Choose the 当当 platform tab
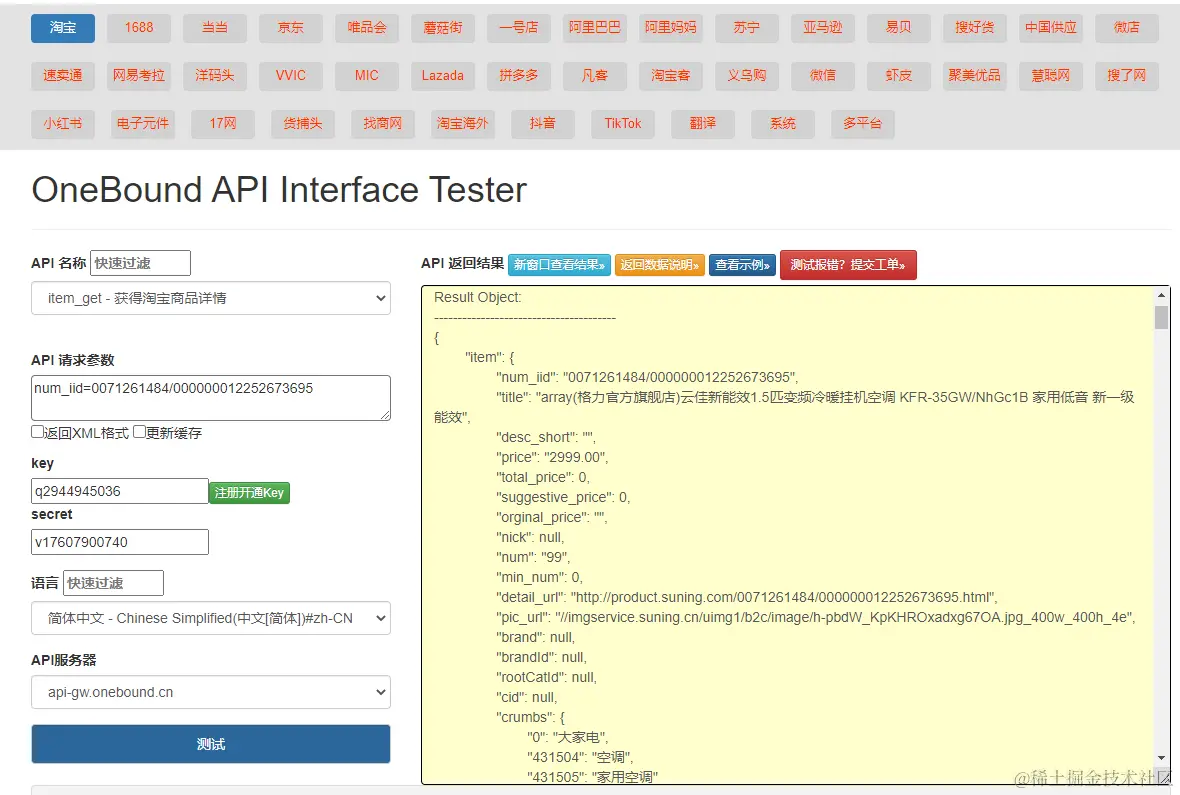This screenshot has width=1180, height=795. [214, 28]
